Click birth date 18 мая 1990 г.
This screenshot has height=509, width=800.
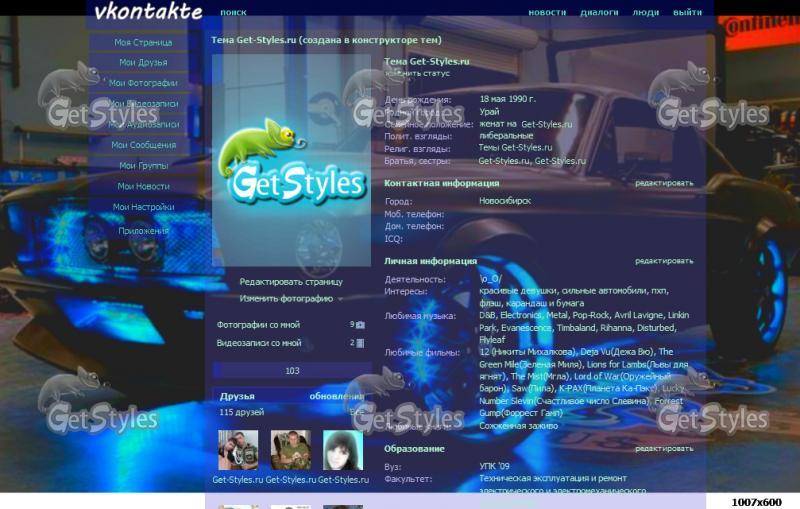tap(508, 99)
